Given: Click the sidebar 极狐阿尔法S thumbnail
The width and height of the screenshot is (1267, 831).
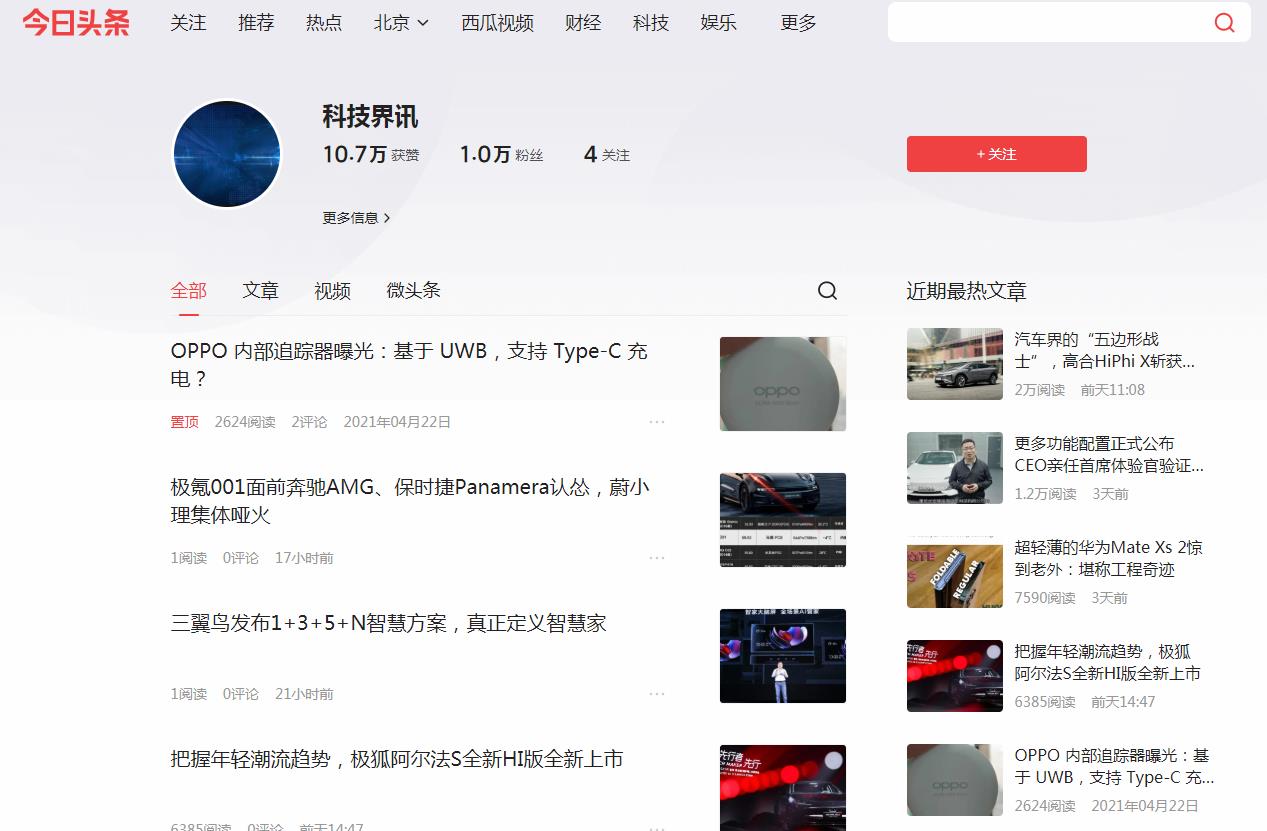Looking at the screenshot, I should click(x=955, y=676).
